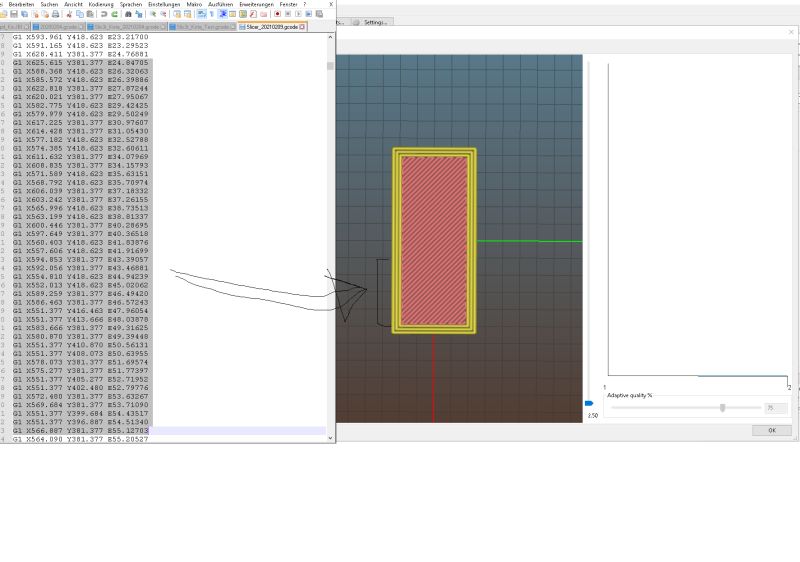This screenshot has width=800, height=562.
Task: Click the Save All icon
Action: (24, 14)
